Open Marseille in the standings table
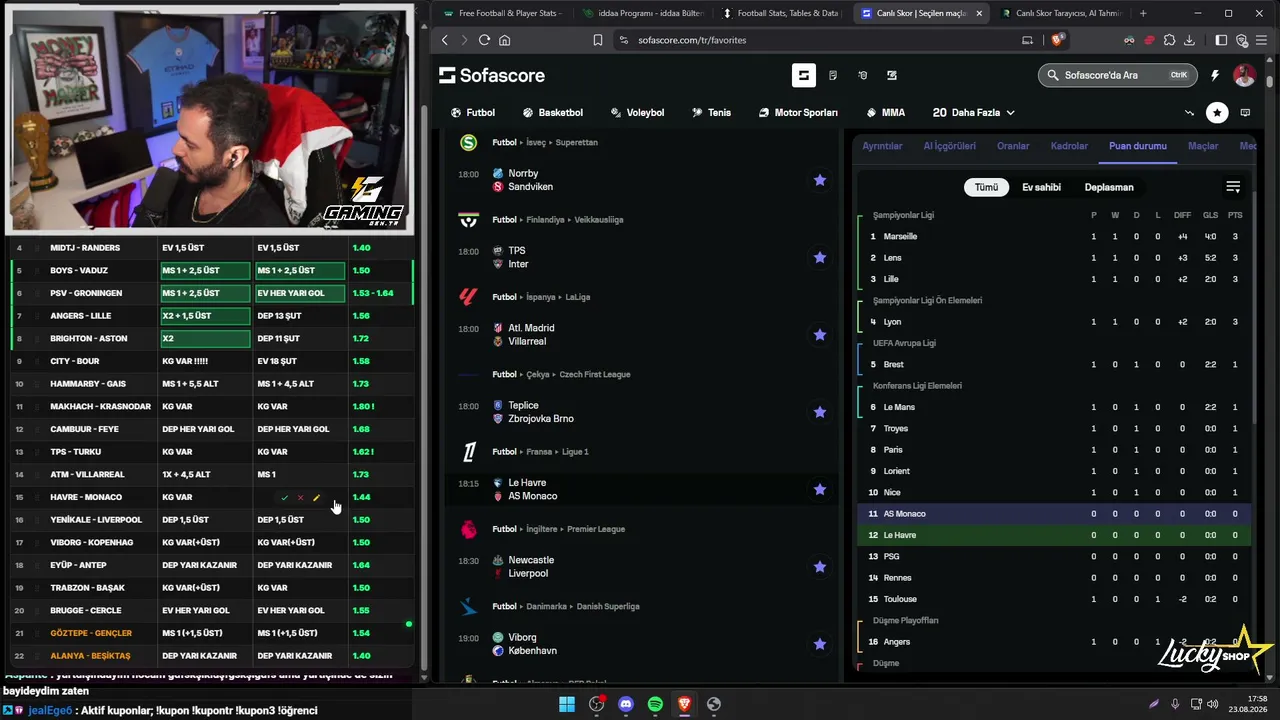Viewport: 1280px width, 720px height. [900, 236]
